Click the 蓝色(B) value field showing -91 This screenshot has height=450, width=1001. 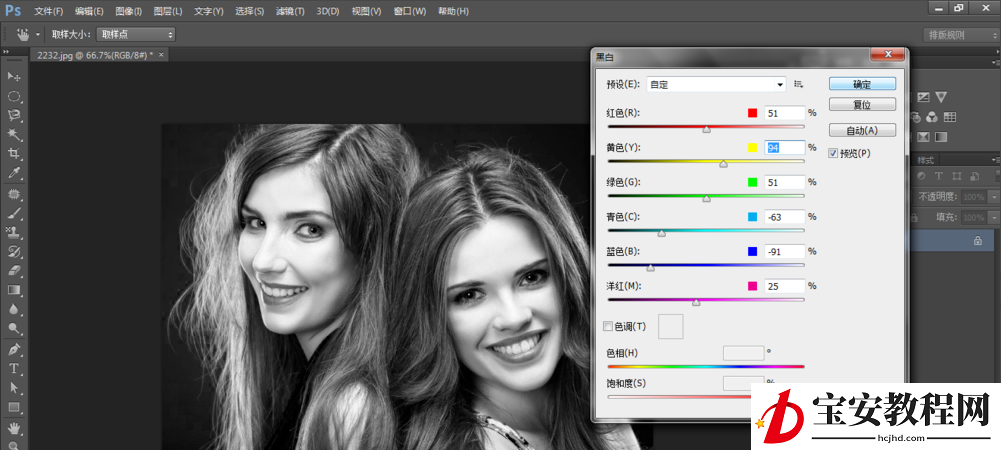pos(785,251)
